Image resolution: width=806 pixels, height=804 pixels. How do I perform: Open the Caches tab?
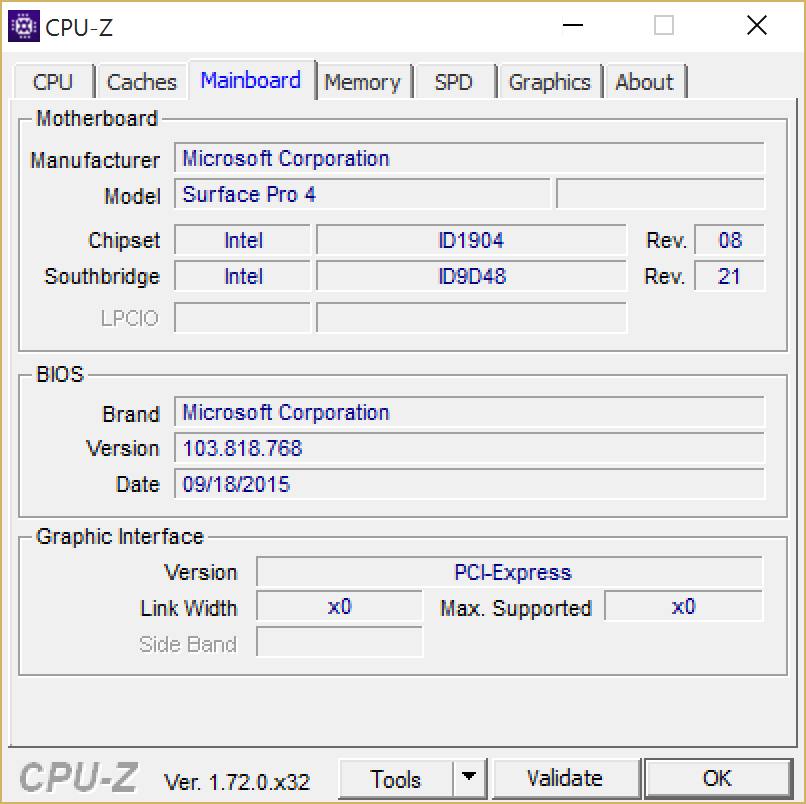[x=141, y=82]
